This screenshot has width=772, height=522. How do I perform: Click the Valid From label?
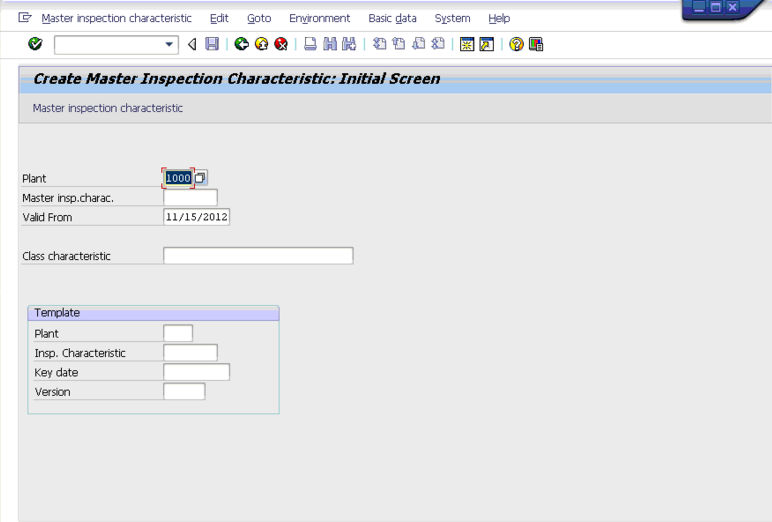pos(47,217)
